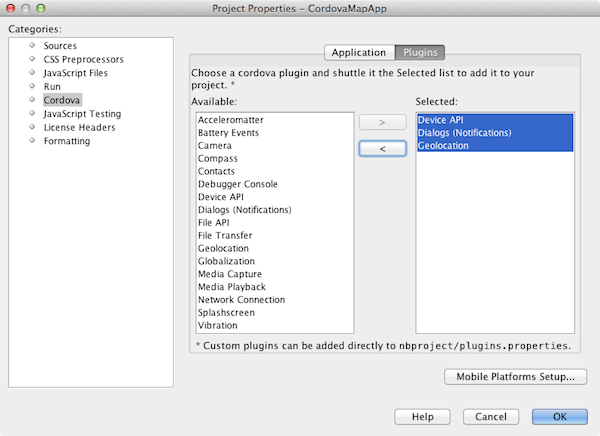Click the remove plugin left-arrow button

pos(382,149)
